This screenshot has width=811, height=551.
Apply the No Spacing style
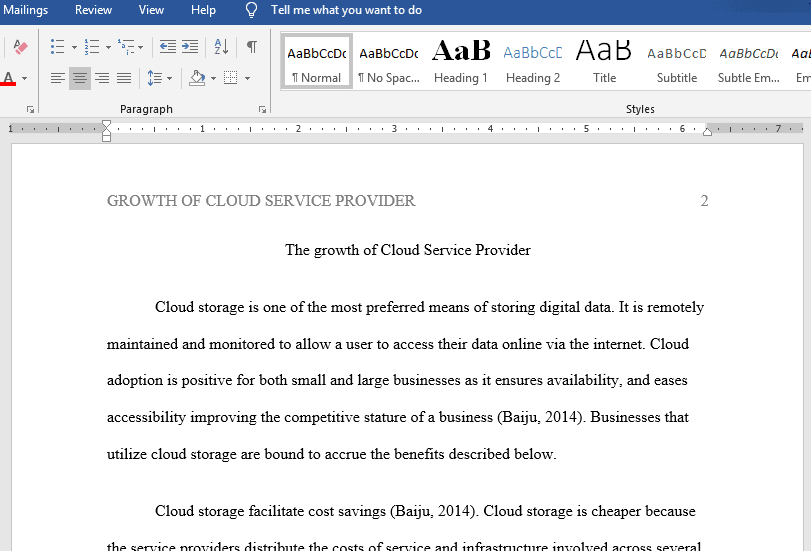coord(389,62)
